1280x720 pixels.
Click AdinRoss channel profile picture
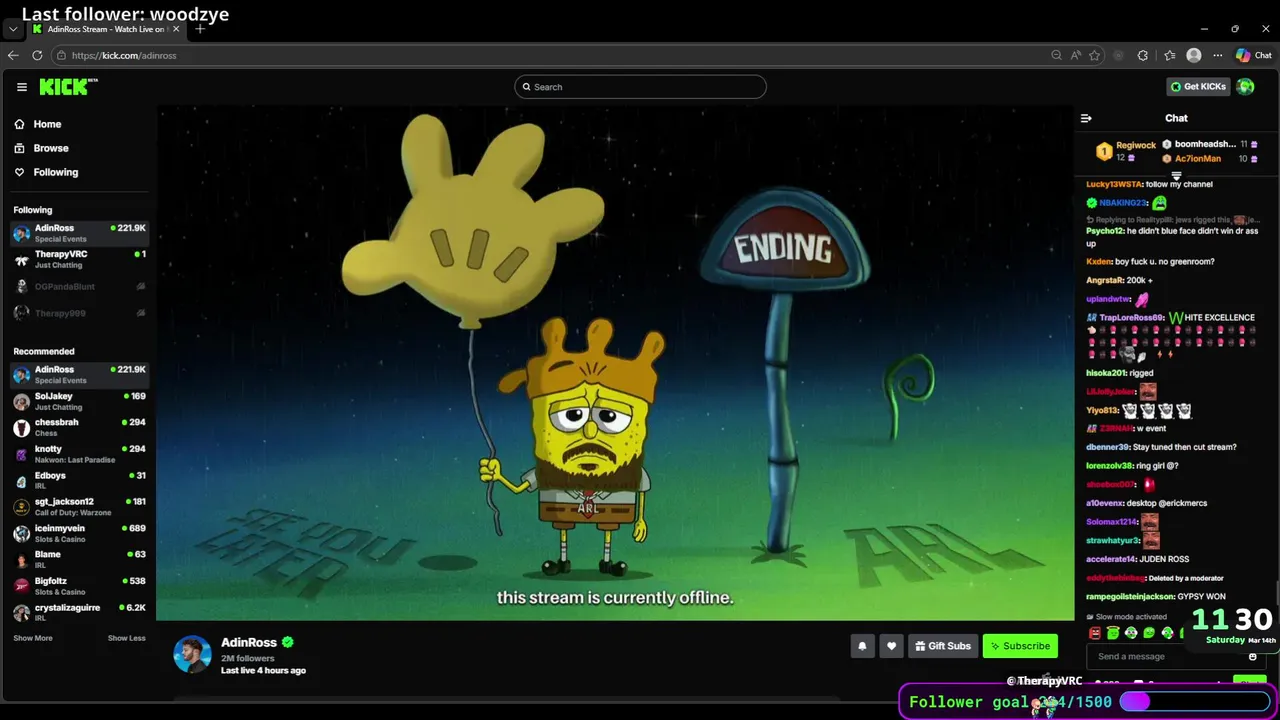192,654
